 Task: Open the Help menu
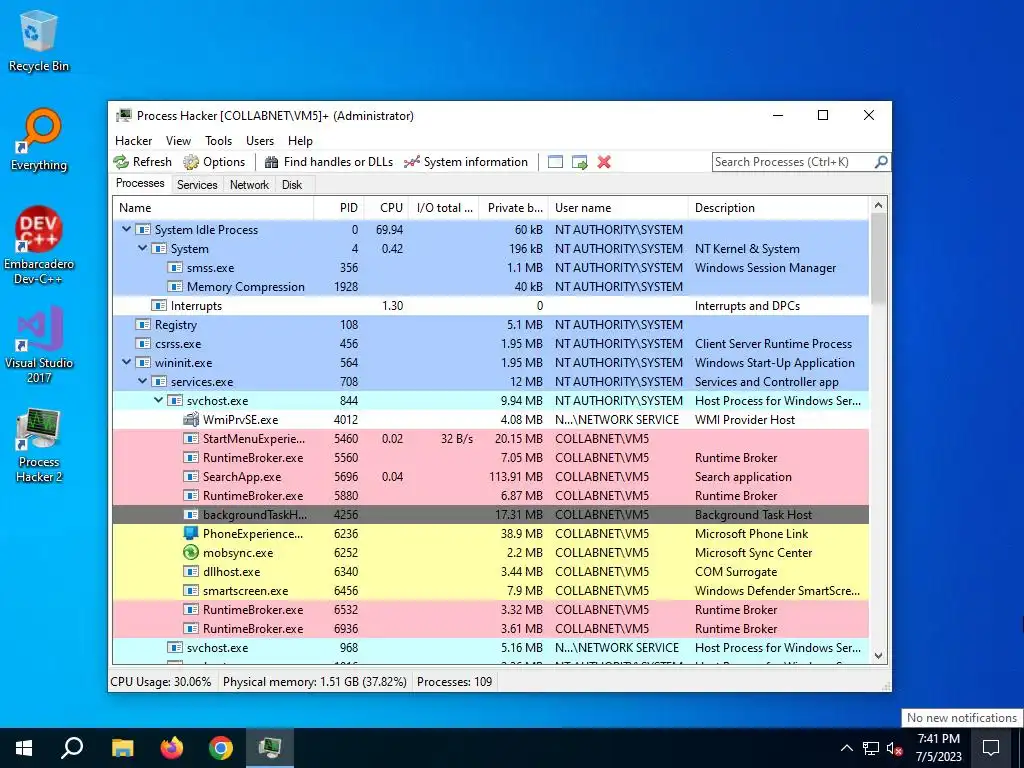tap(300, 141)
